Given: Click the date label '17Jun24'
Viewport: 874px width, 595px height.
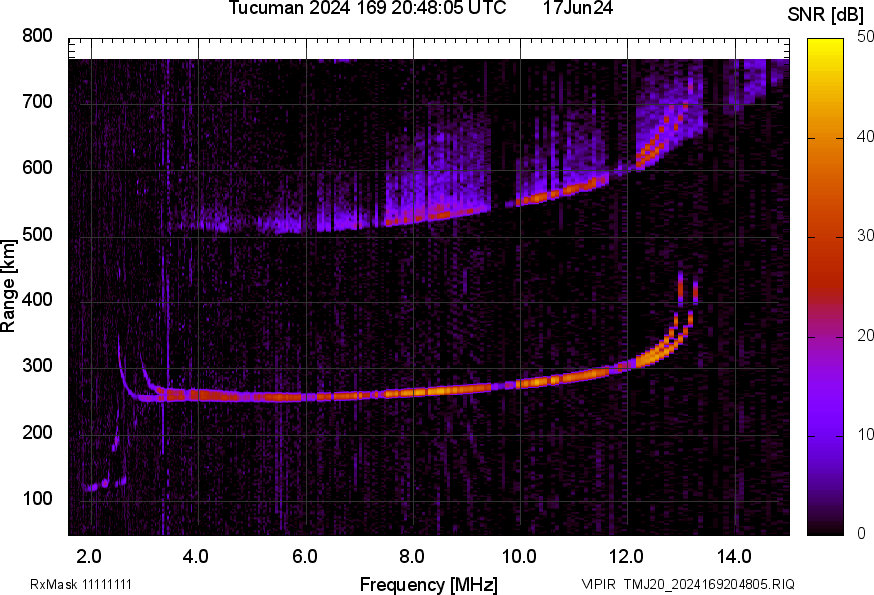Looking at the screenshot, I should click(578, 8).
